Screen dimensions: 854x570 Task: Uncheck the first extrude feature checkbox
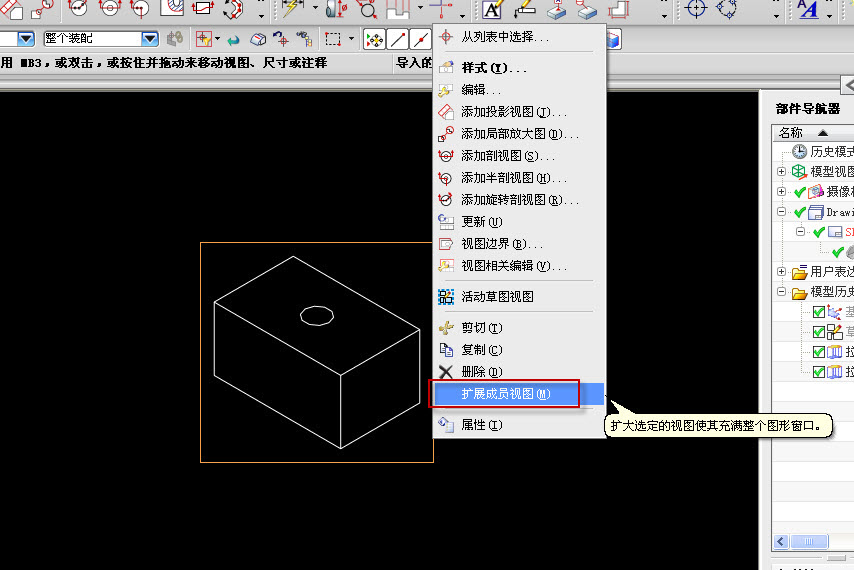coord(818,352)
